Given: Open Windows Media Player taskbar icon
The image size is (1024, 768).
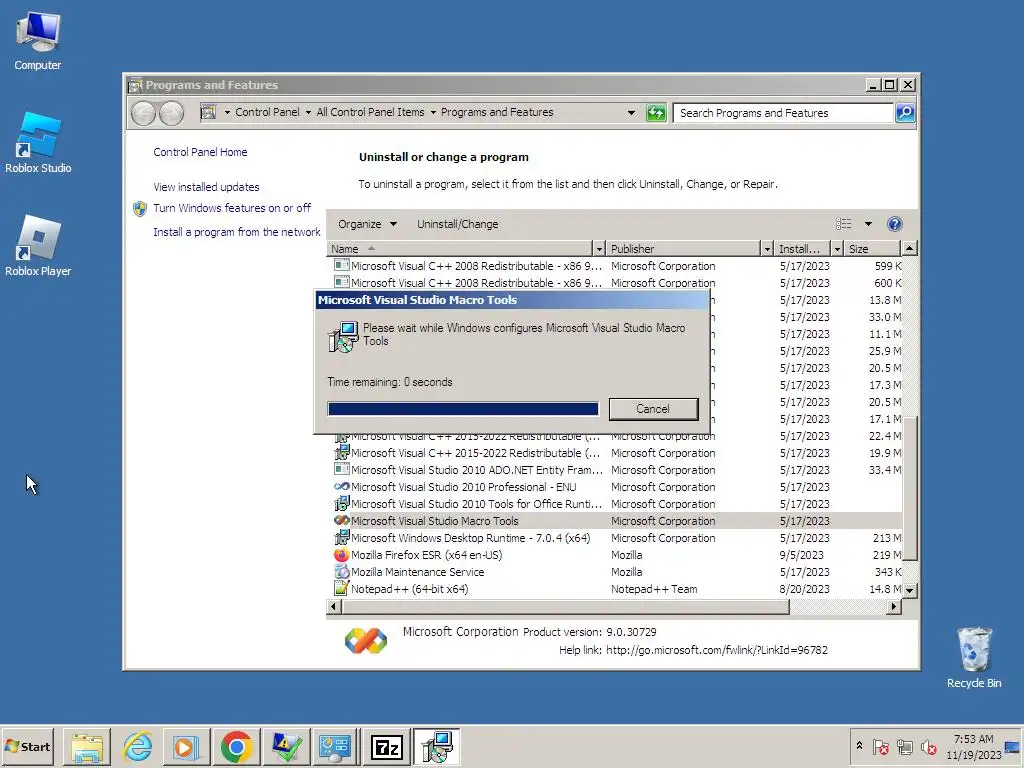Looking at the screenshot, I should point(187,746).
